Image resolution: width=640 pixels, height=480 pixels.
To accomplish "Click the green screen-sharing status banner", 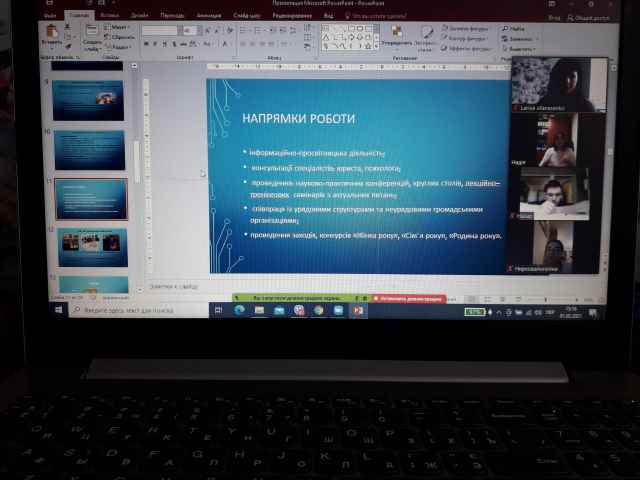I will tap(301, 298).
